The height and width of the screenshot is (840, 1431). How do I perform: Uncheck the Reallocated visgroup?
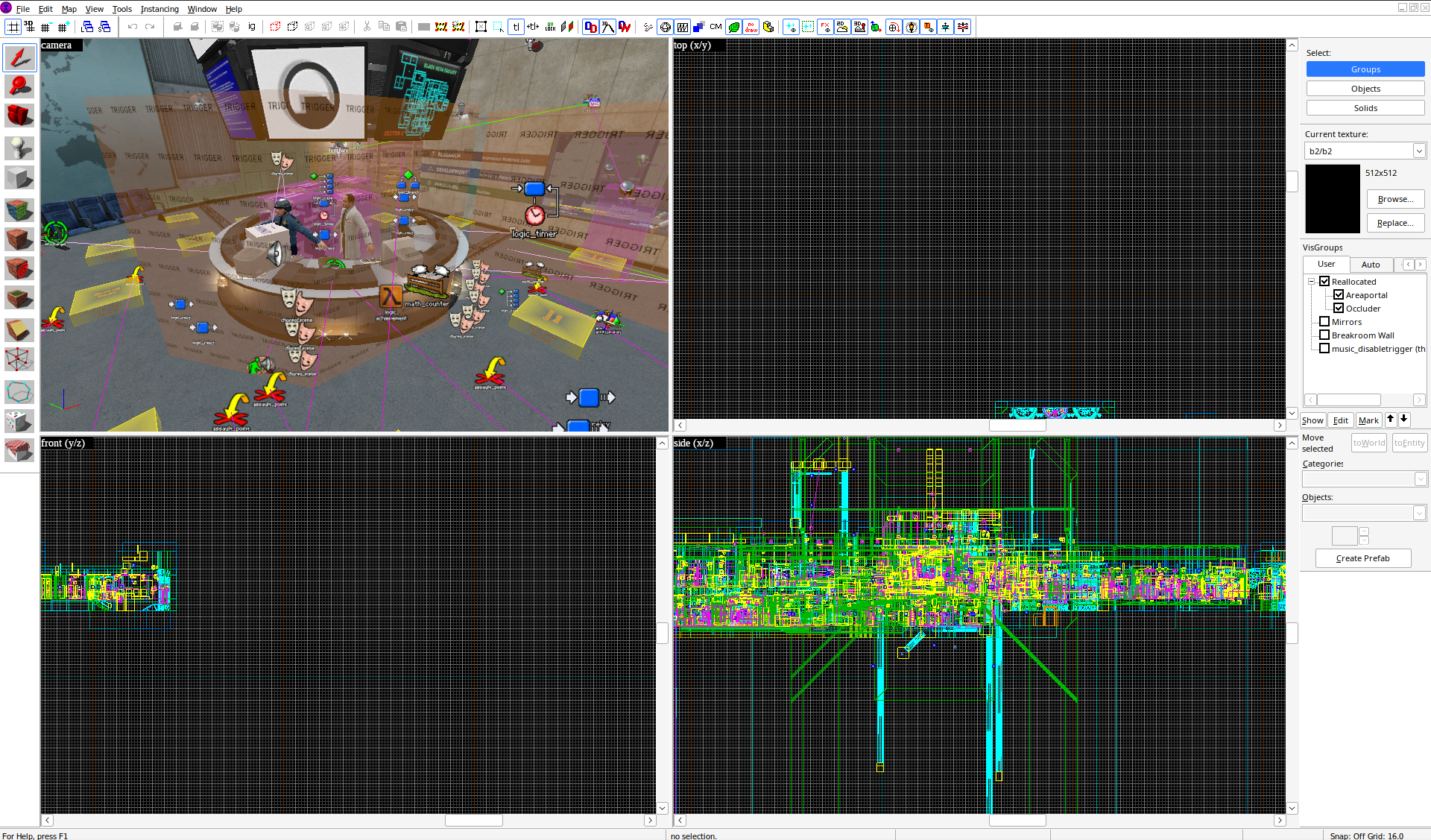[1324, 281]
